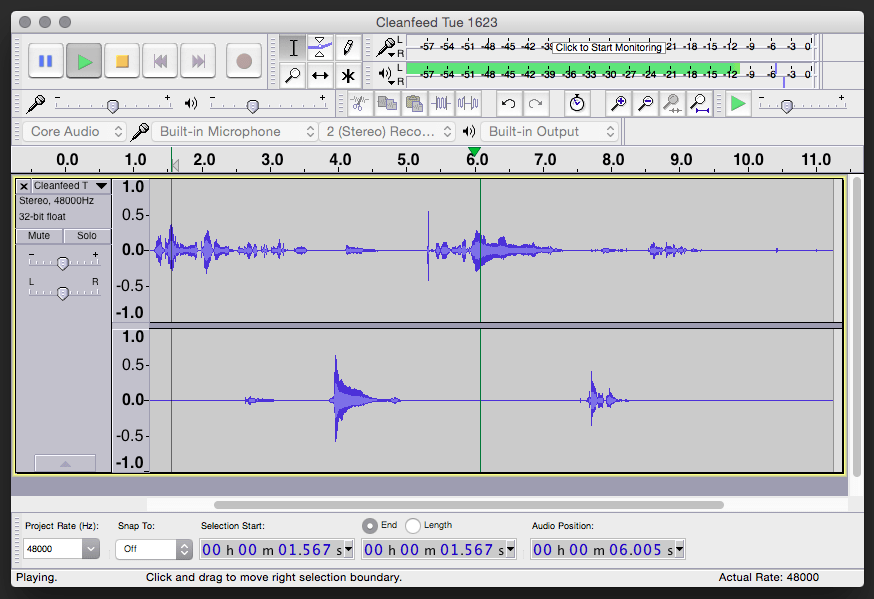Solo the Cleanfeed track
This screenshot has height=599, width=874.
pos(86,236)
